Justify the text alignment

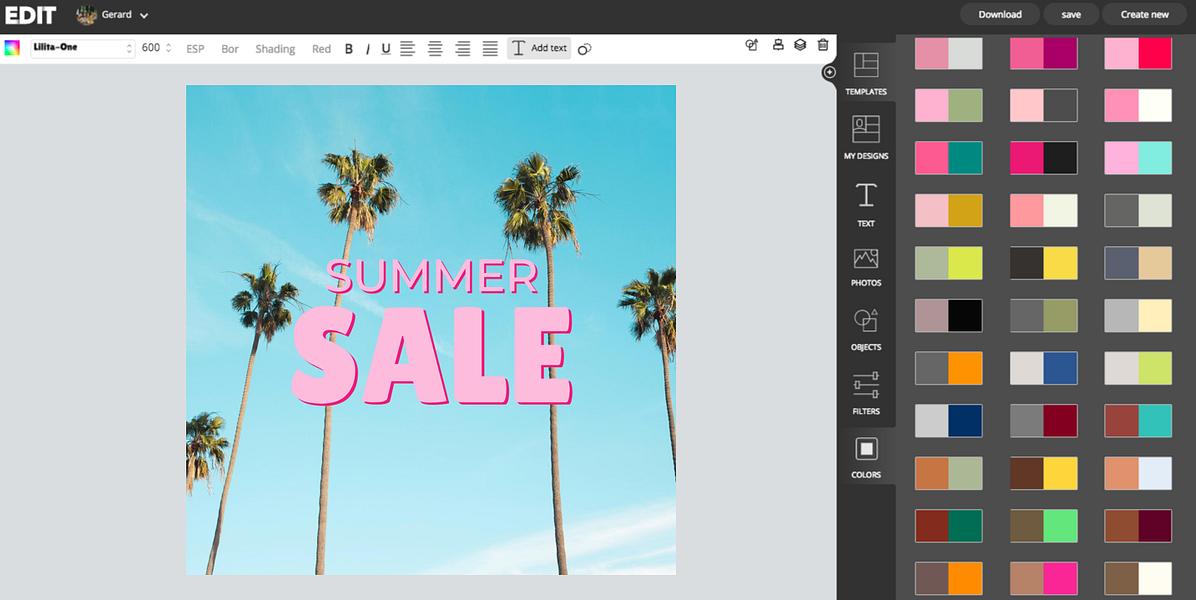[490, 49]
